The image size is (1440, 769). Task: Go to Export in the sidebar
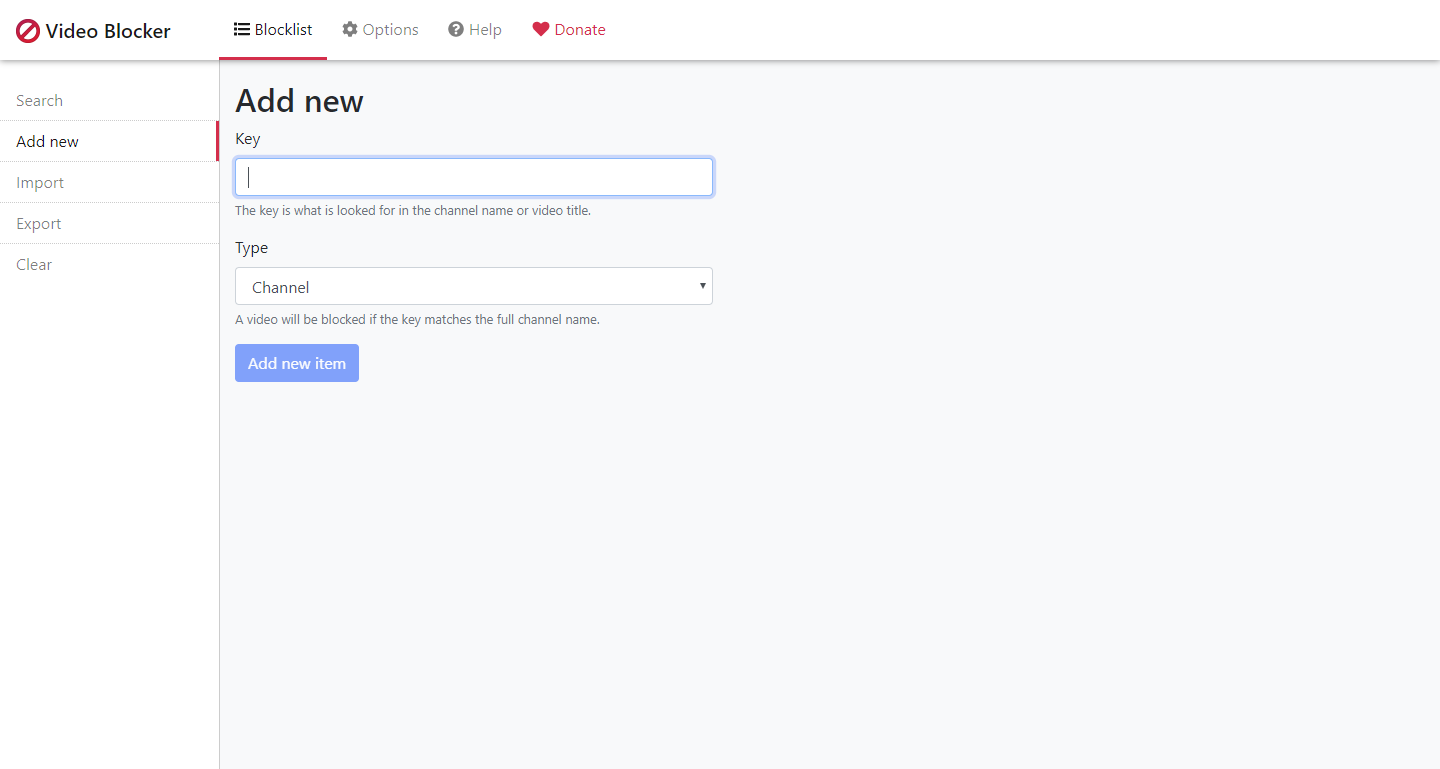(x=39, y=223)
